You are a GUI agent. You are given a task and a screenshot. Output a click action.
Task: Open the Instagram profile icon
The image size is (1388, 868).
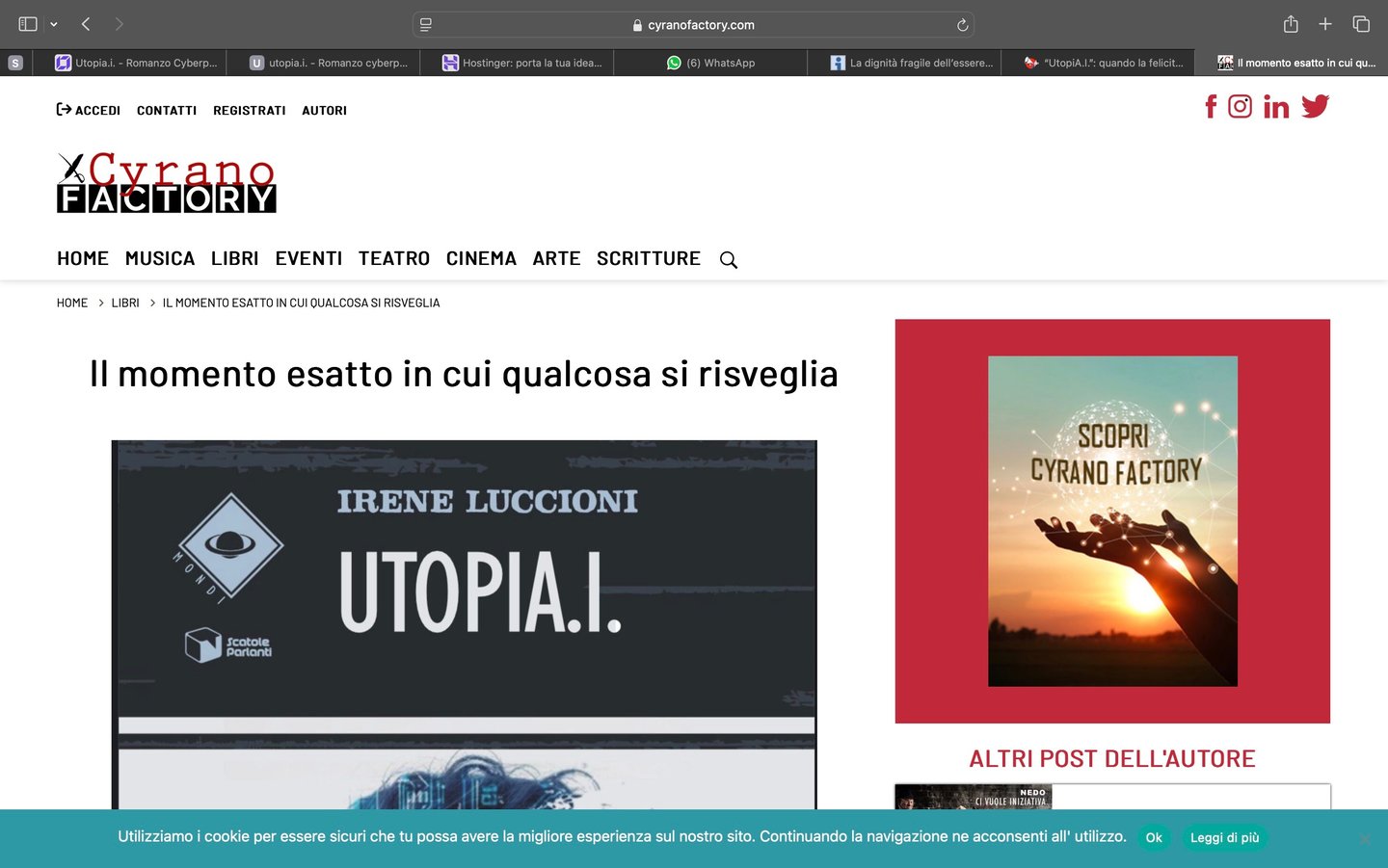pyautogui.click(x=1241, y=106)
